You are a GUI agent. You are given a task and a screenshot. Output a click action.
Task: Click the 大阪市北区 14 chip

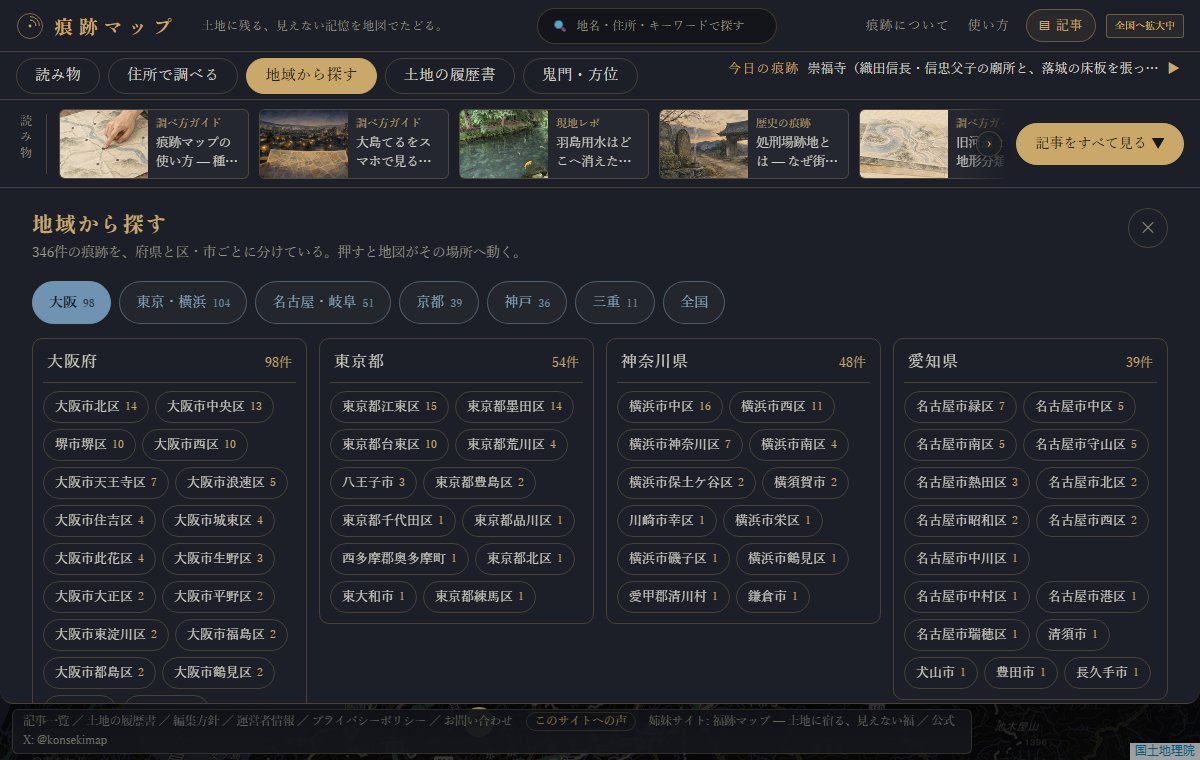pos(95,407)
